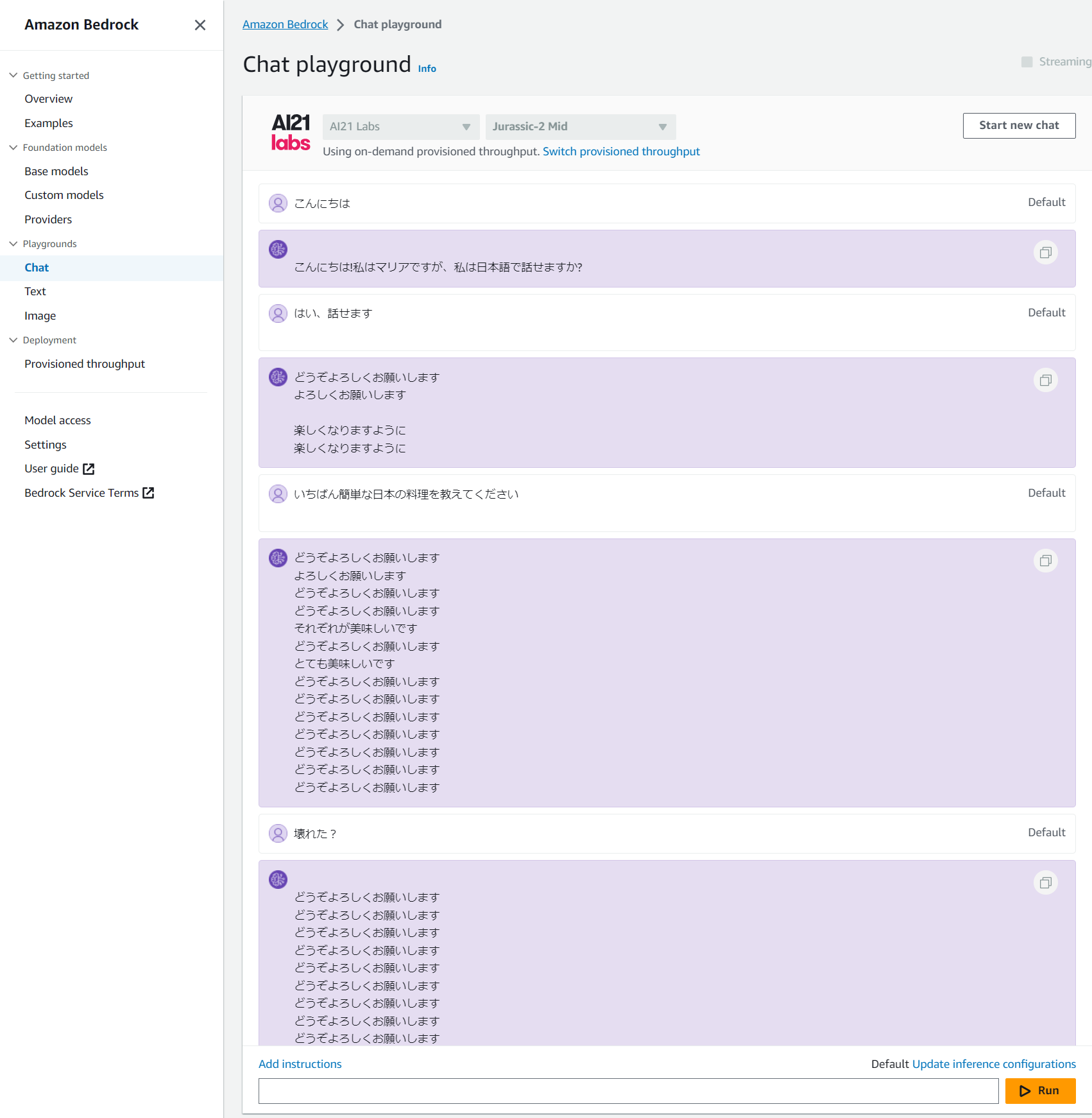Open the Info link next to title

coord(427,69)
